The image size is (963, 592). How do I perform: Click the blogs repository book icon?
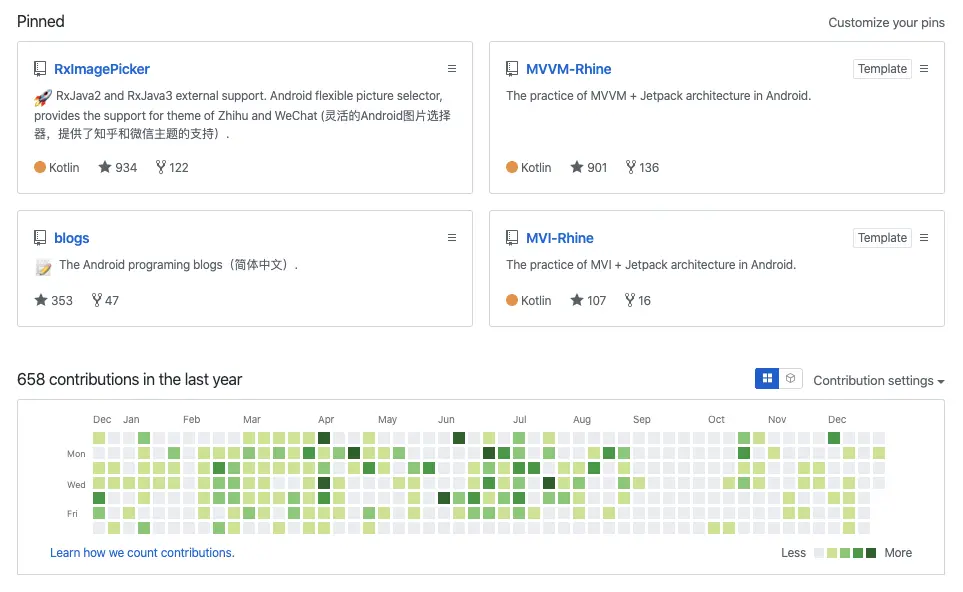point(40,238)
